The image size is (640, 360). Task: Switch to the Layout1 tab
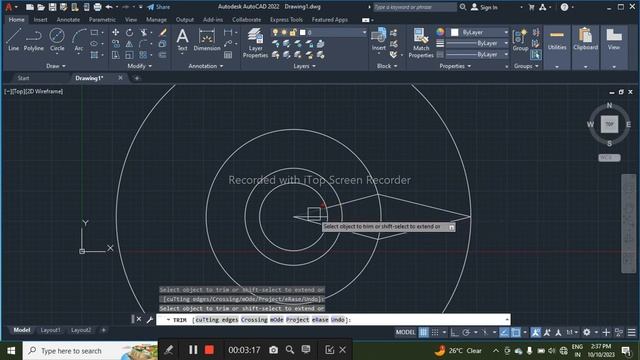pyautogui.click(x=50, y=330)
